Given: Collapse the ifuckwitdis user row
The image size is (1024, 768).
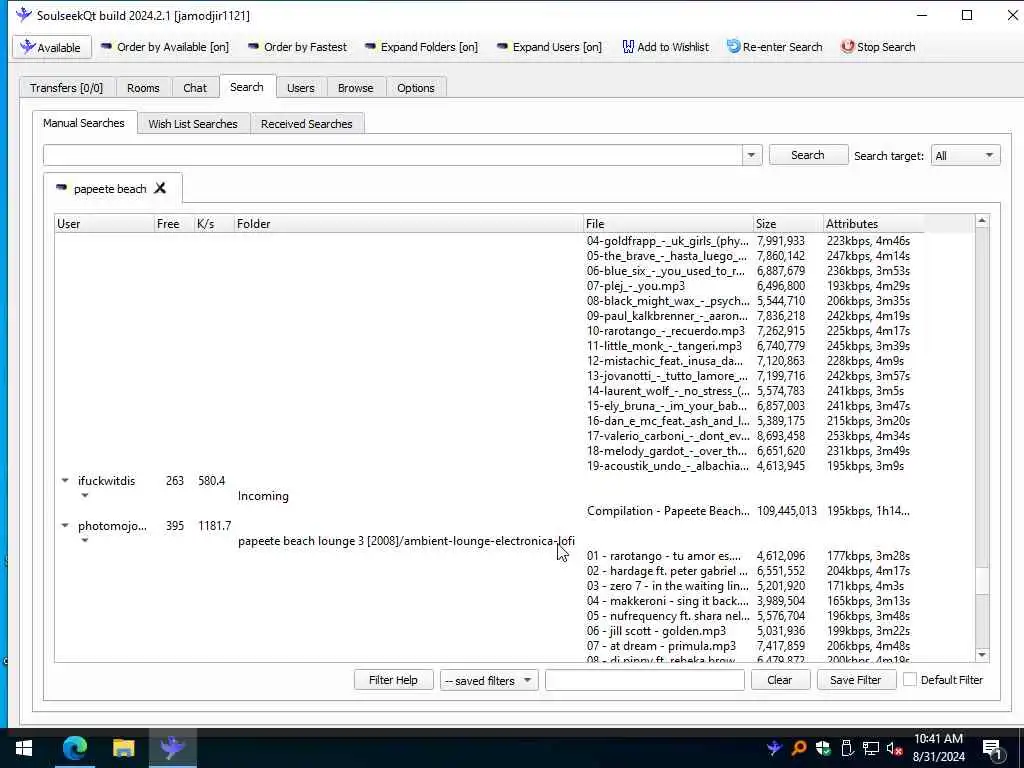Looking at the screenshot, I should (65, 481).
